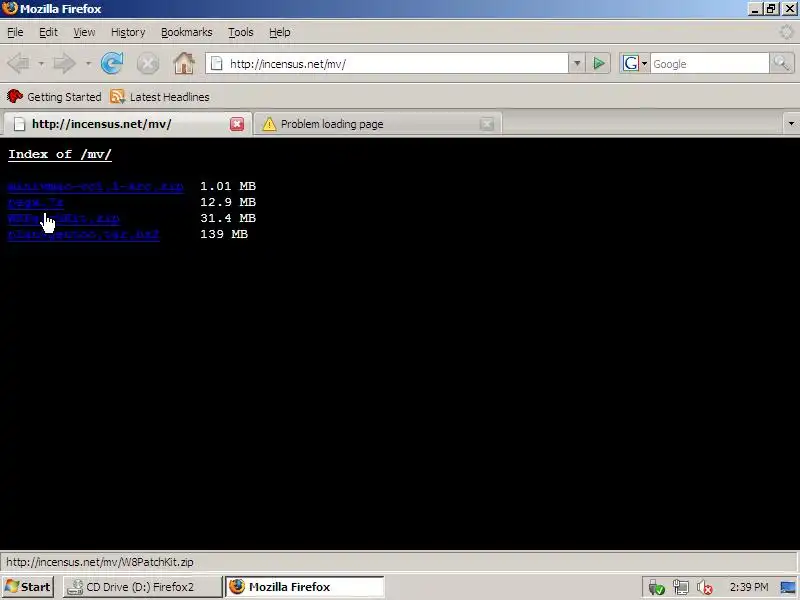This screenshot has height=600, width=800.
Task: Open the list all tabs dropdown
Action: (791, 123)
